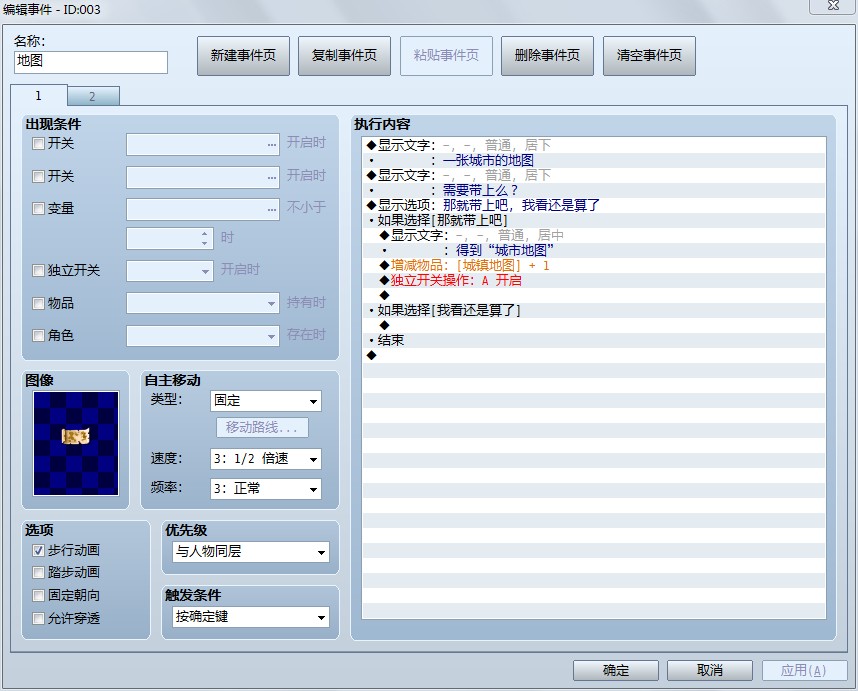
Task: Click the 删除事件页 button
Action: tap(547, 56)
